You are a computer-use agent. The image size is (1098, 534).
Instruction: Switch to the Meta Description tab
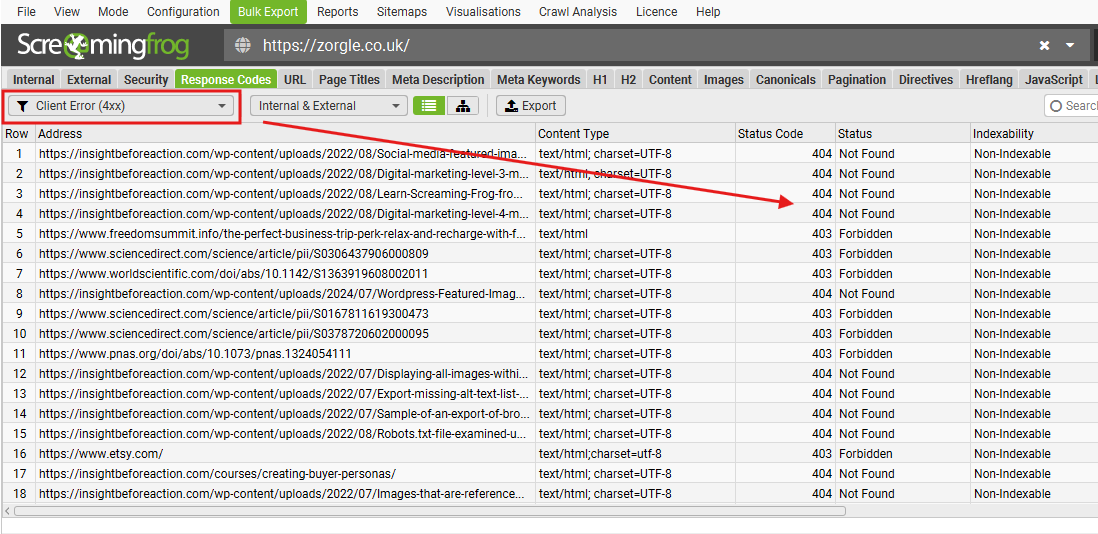tap(438, 79)
